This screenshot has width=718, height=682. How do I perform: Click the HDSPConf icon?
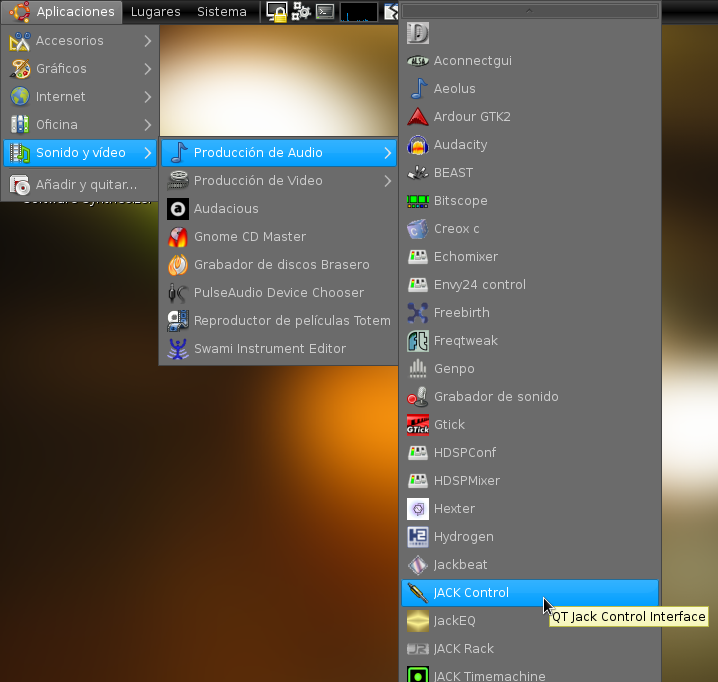(x=418, y=453)
